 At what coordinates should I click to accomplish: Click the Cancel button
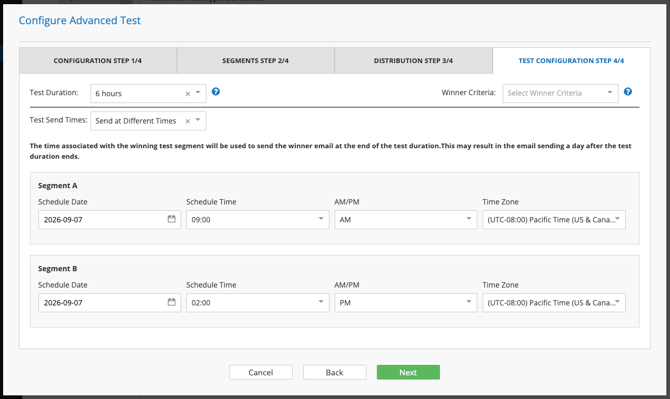(x=261, y=372)
